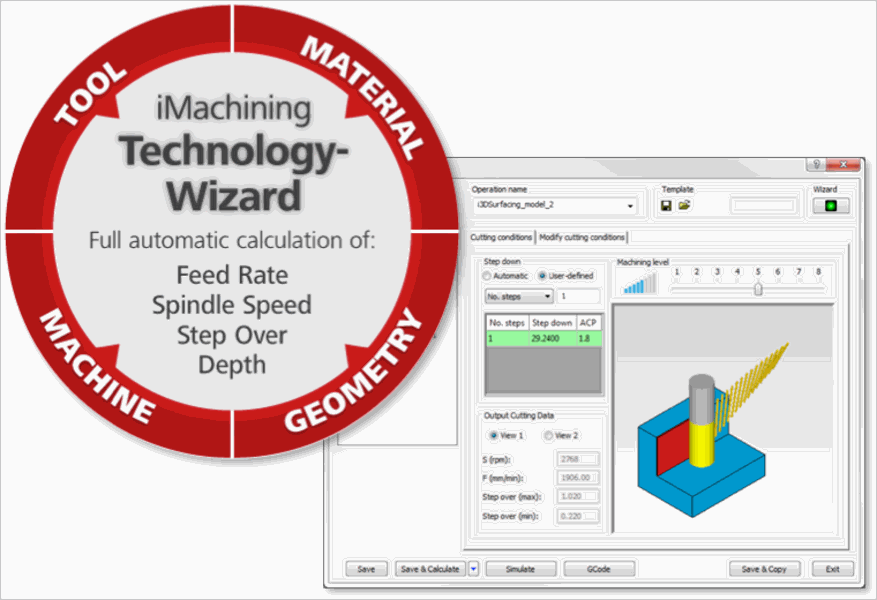The width and height of the screenshot is (877, 600).
Task: Click the help question mark icon
Action: pos(817,166)
